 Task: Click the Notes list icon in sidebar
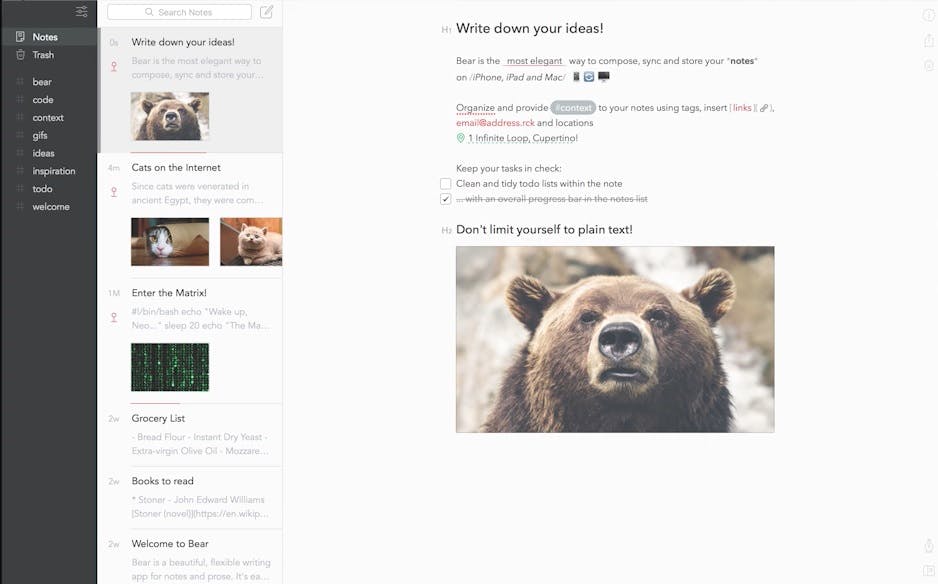(19, 36)
